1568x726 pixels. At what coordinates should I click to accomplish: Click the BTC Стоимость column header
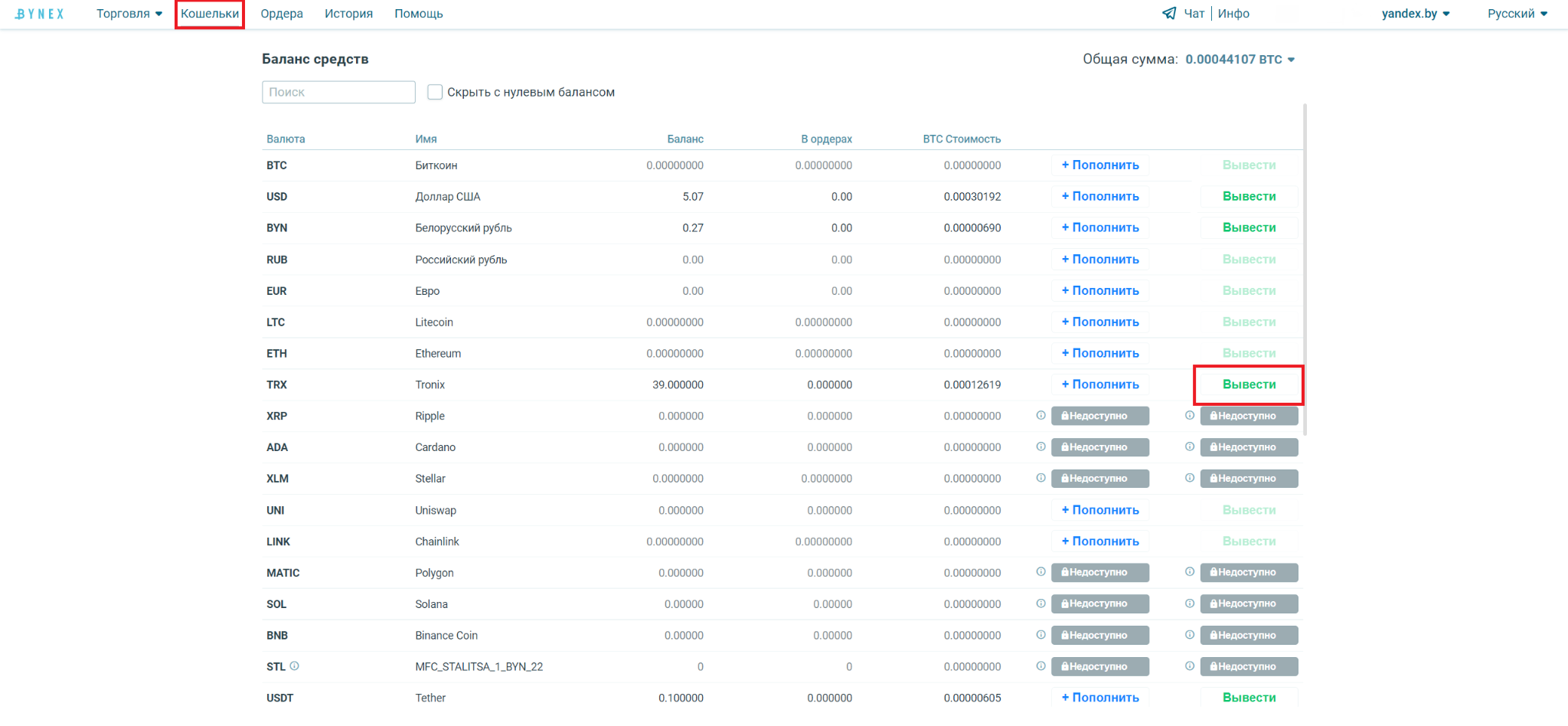coord(962,139)
